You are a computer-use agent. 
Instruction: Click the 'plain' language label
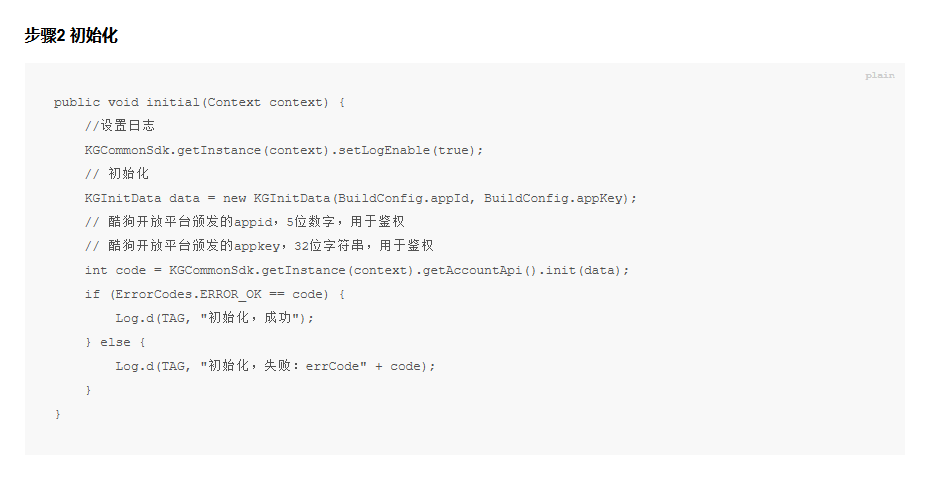(x=879, y=76)
